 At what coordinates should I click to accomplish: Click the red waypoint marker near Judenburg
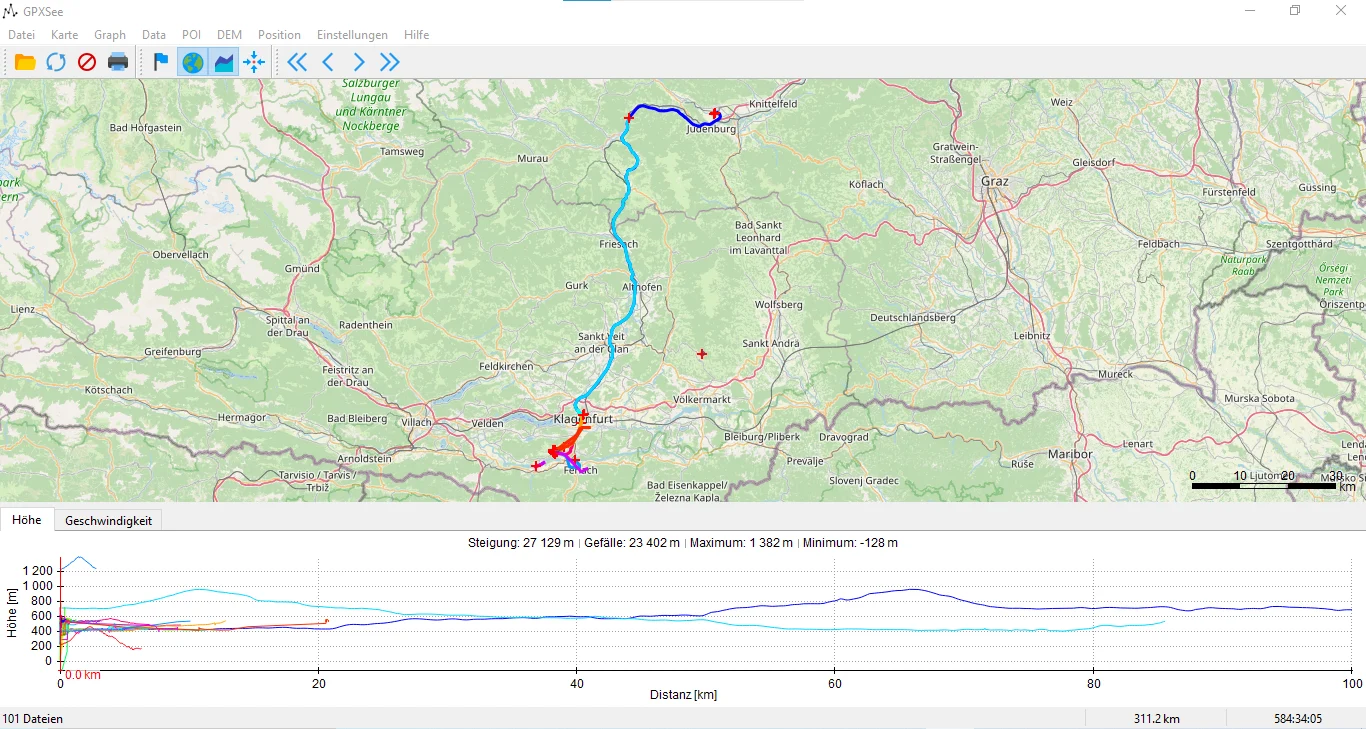(x=714, y=114)
